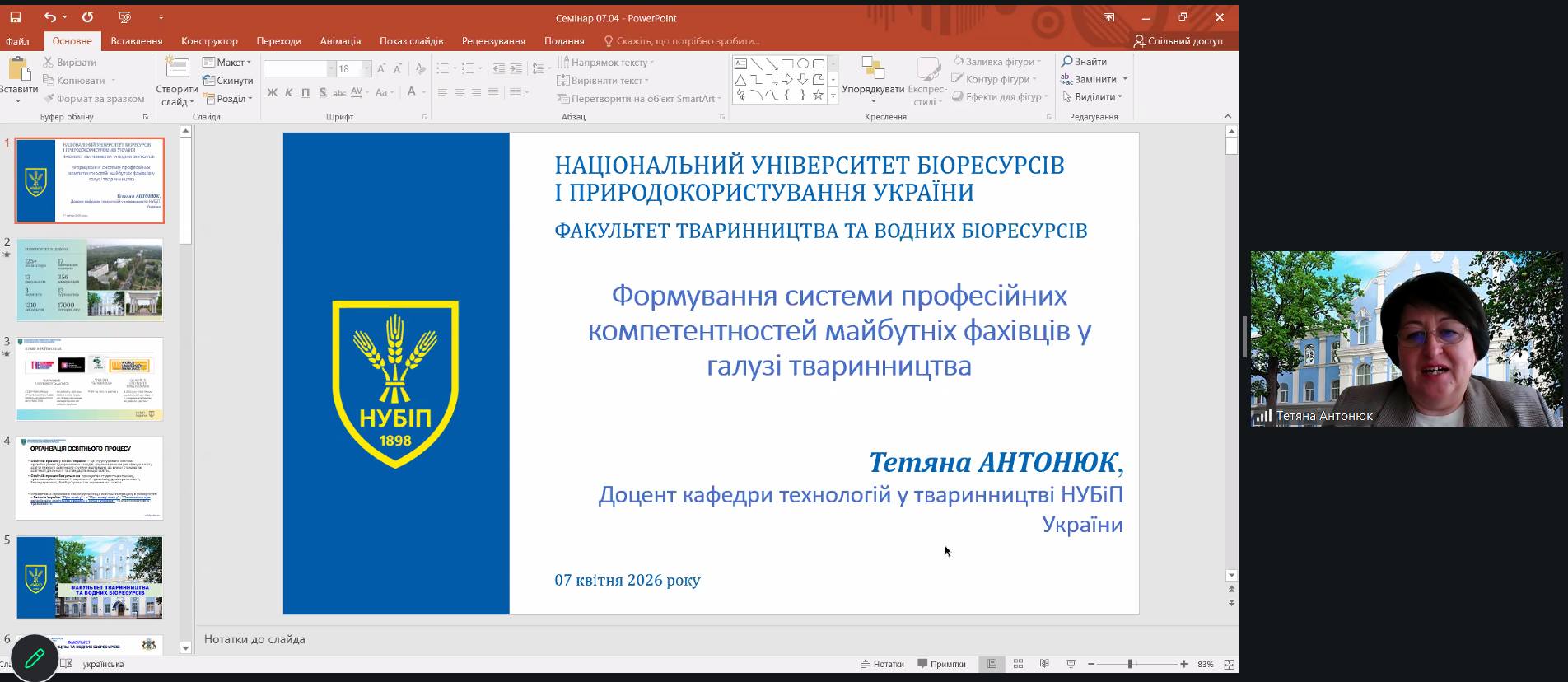
Task: Expand the font size dropdown showing 18
Action: (366, 69)
